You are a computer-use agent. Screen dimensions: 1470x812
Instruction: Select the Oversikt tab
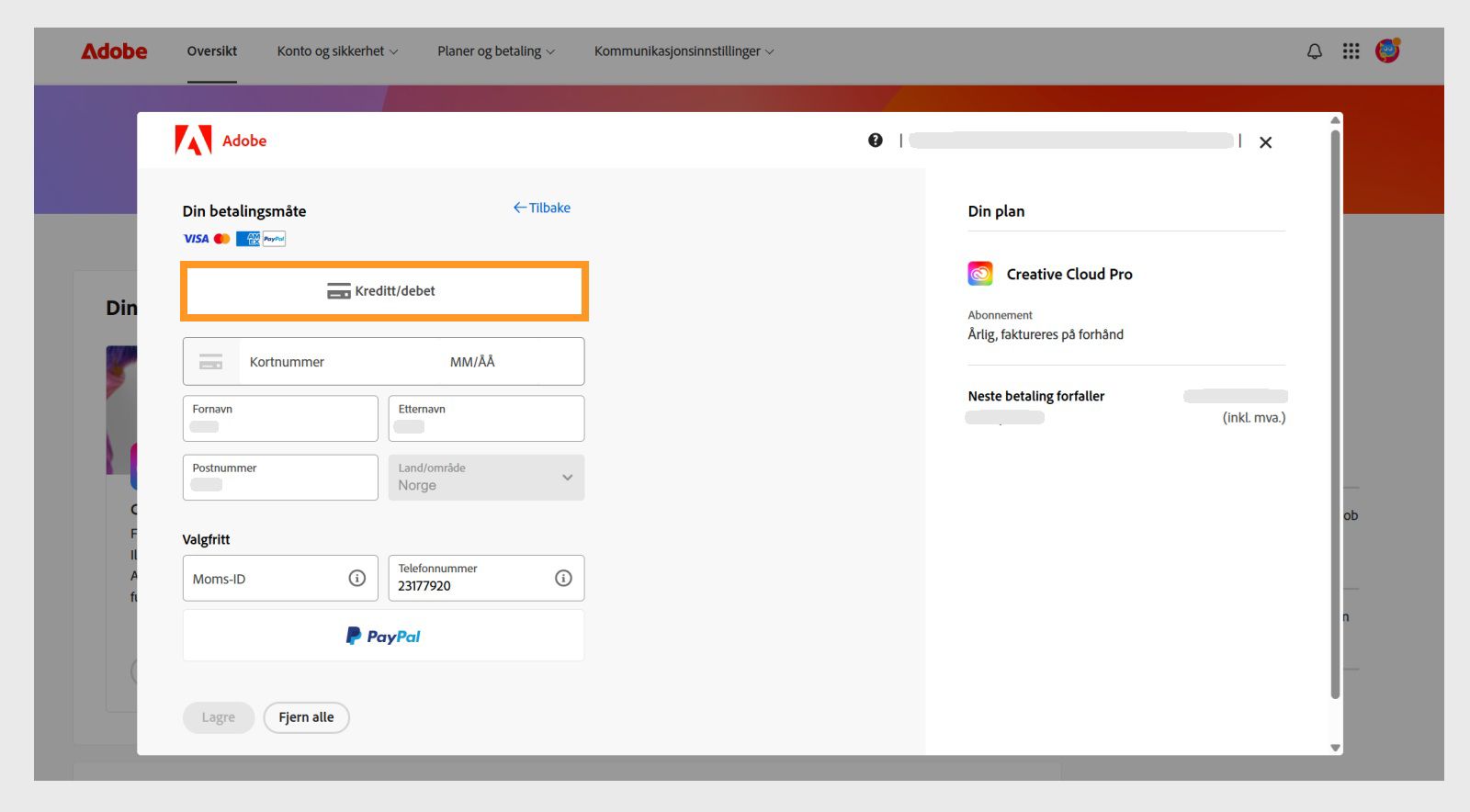[x=212, y=51]
